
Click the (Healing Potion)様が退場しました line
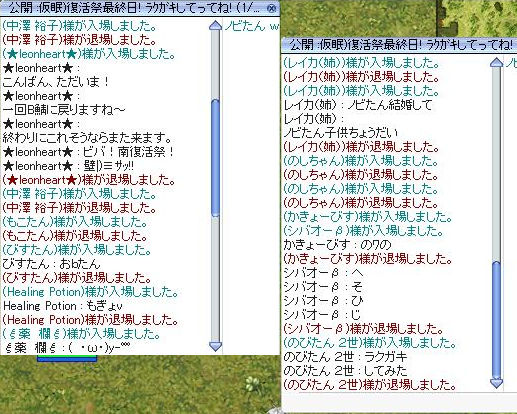(x=90, y=320)
